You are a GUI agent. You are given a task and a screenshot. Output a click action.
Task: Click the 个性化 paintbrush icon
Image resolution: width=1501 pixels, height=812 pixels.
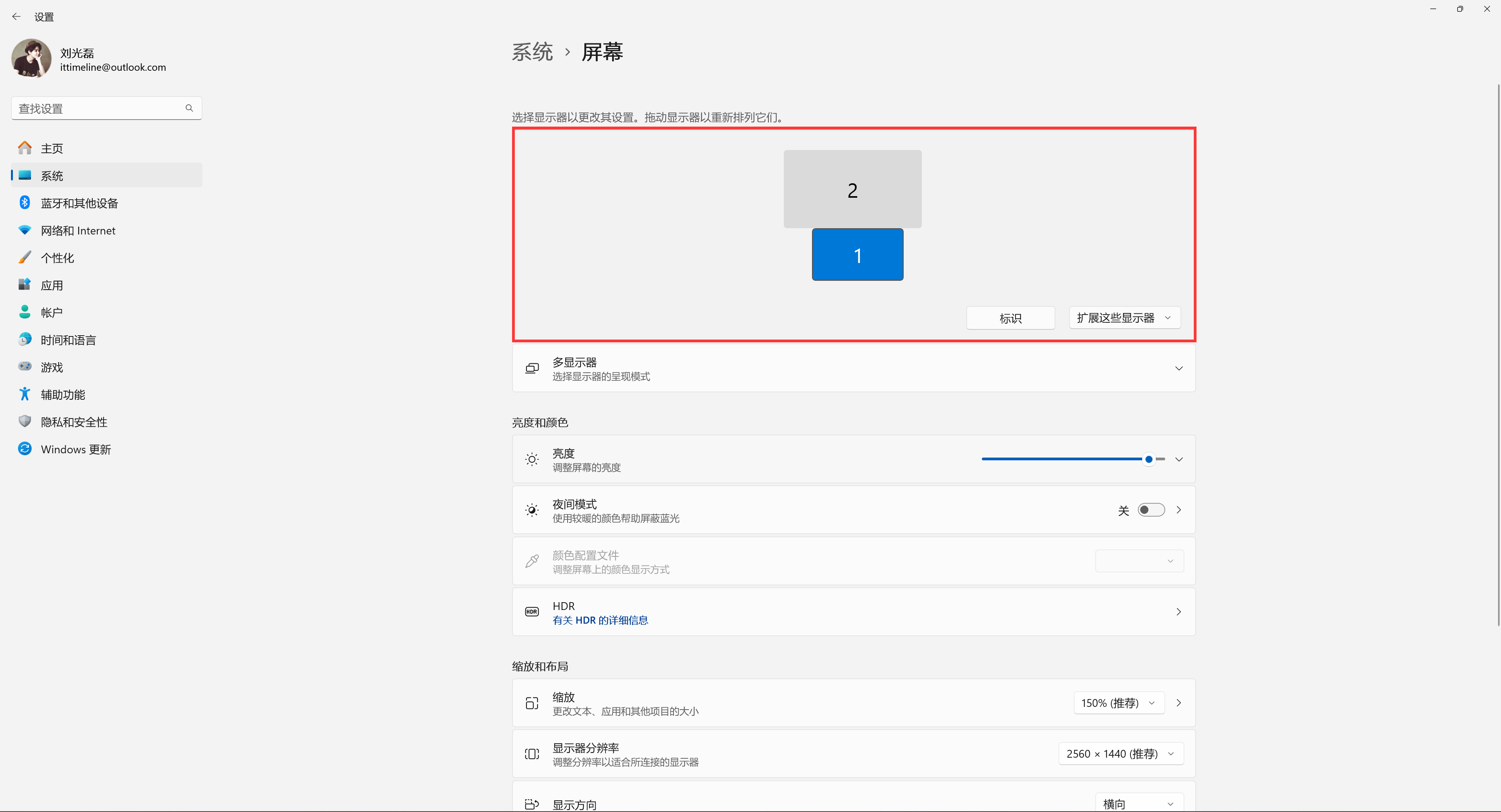[x=25, y=257]
